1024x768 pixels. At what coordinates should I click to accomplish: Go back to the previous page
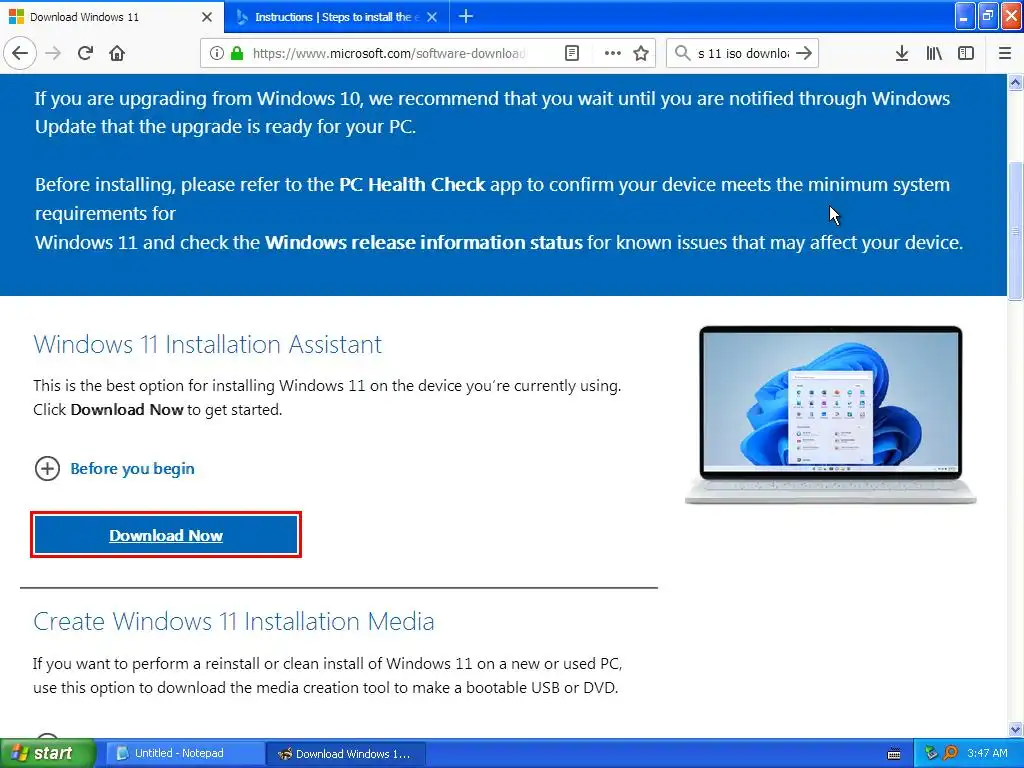20,53
